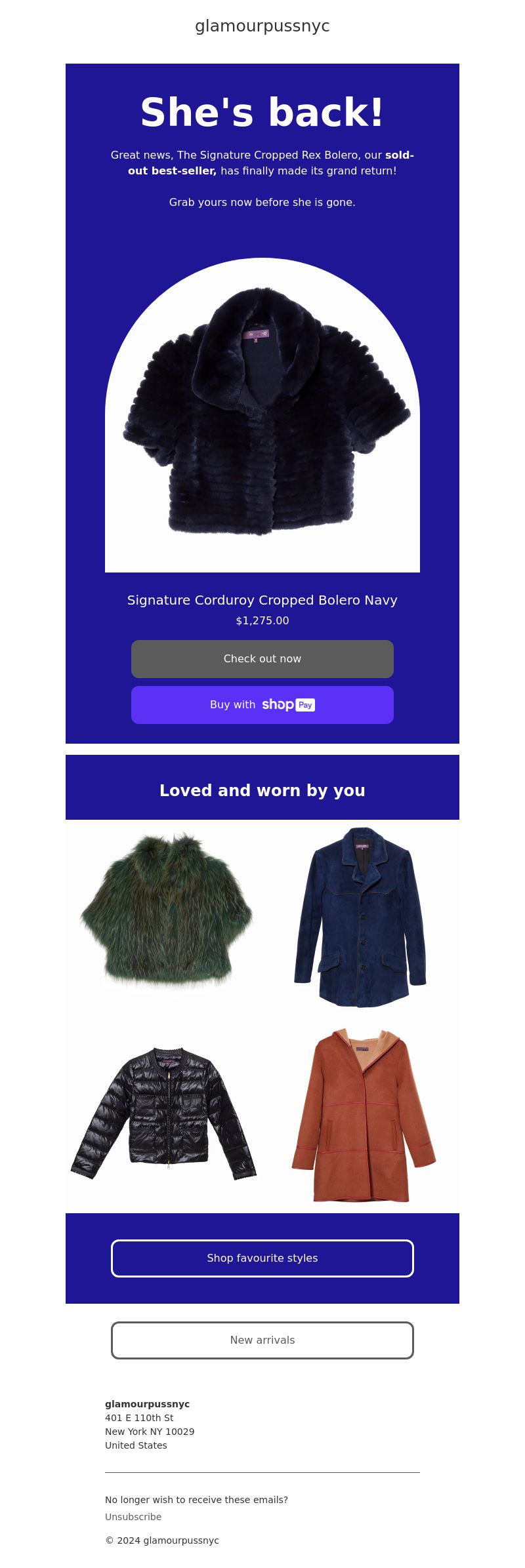This screenshot has width=525, height=1568.
Task: Click the bold glamourpussnyc footer address name
Action: pos(147,1404)
